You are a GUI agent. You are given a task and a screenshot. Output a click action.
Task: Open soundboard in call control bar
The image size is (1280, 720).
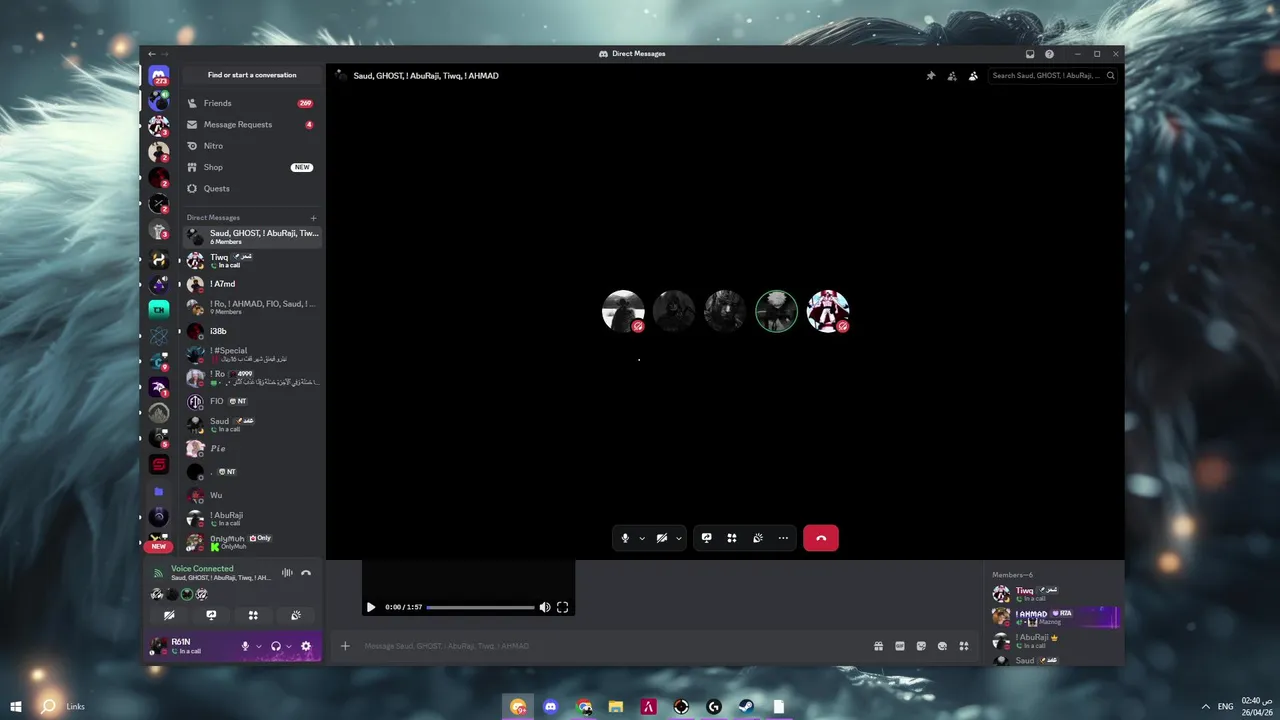758,538
